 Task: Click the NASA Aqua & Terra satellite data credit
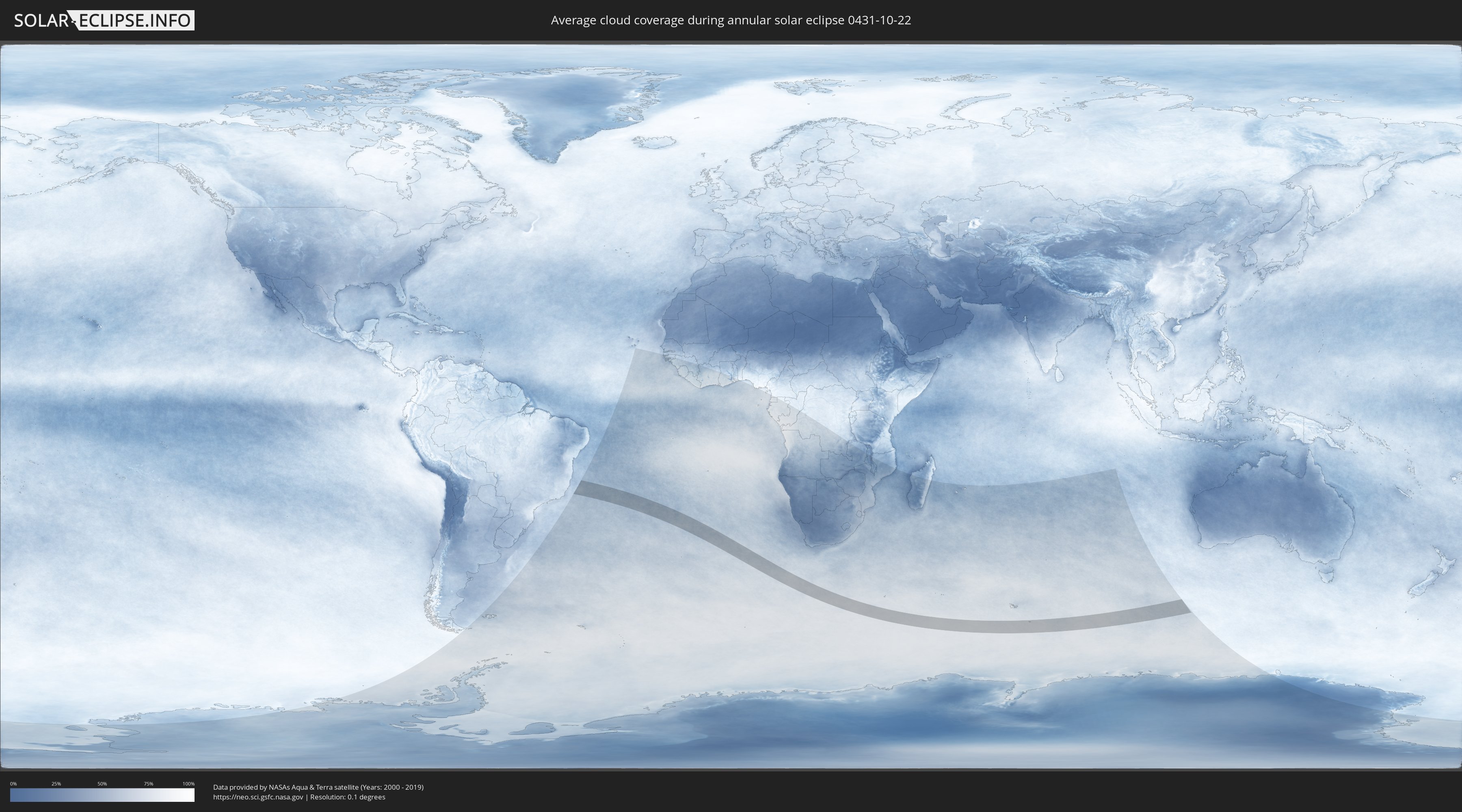[x=318, y=787]
